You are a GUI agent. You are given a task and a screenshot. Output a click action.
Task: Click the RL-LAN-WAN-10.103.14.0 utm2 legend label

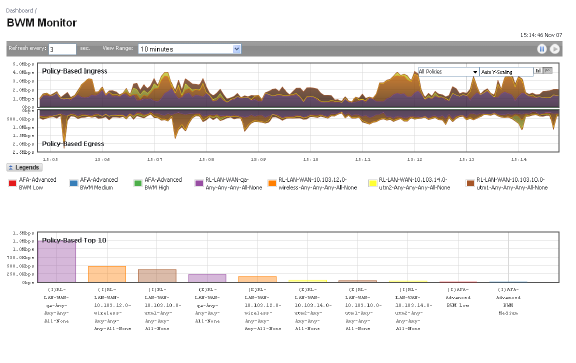click(x=414, y=183)
